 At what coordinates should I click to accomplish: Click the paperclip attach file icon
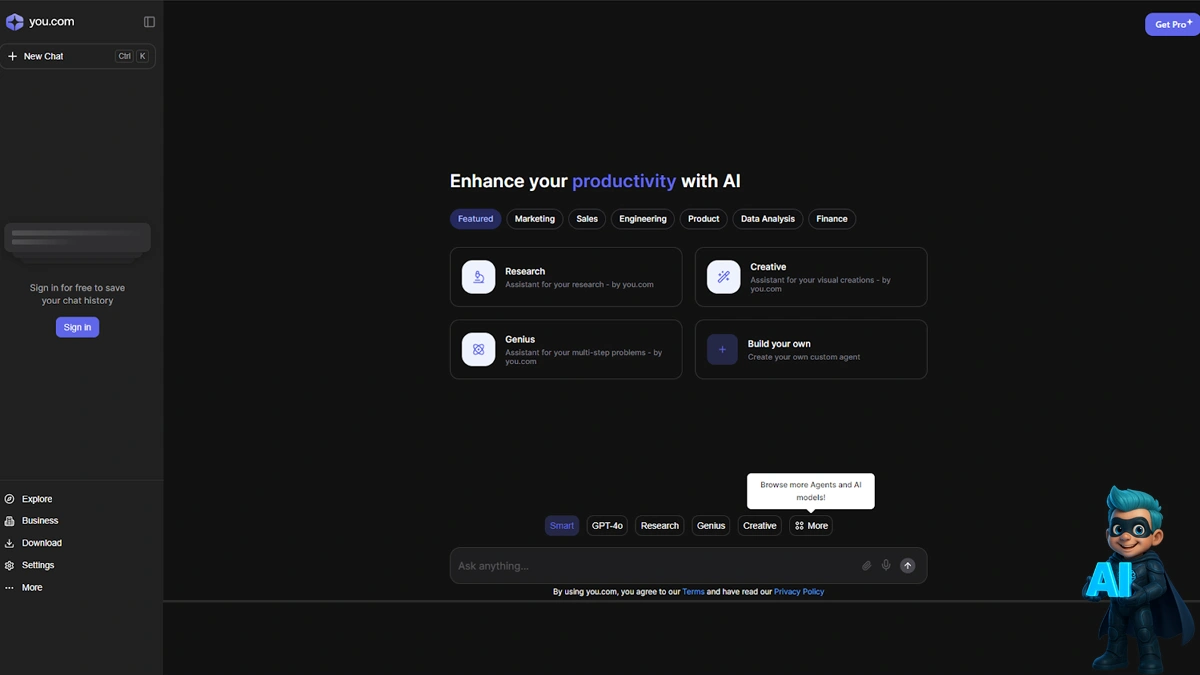pos(867,566)
